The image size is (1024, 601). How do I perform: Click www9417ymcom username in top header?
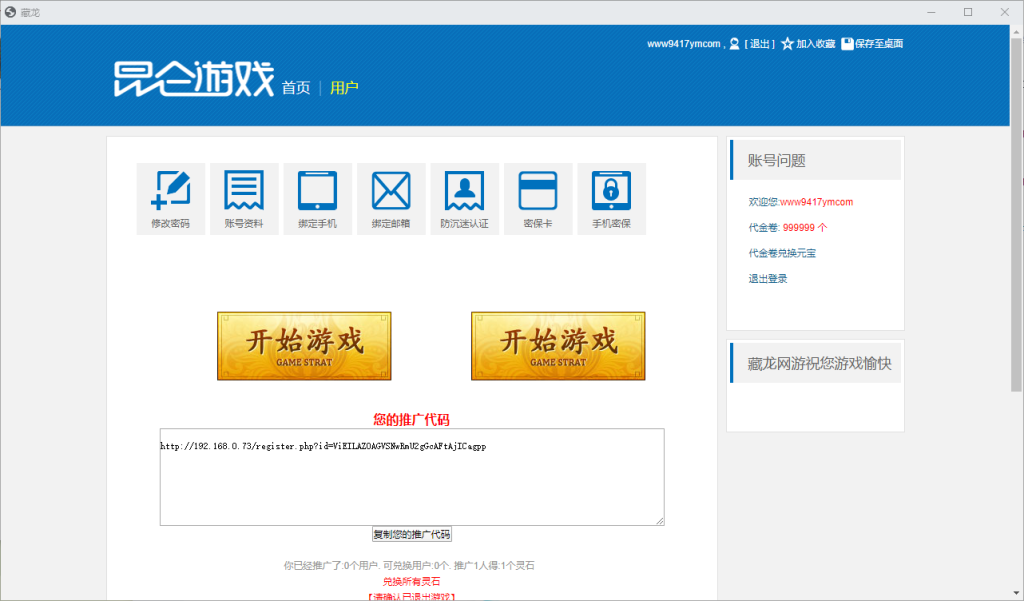click(x=684, y=44)
